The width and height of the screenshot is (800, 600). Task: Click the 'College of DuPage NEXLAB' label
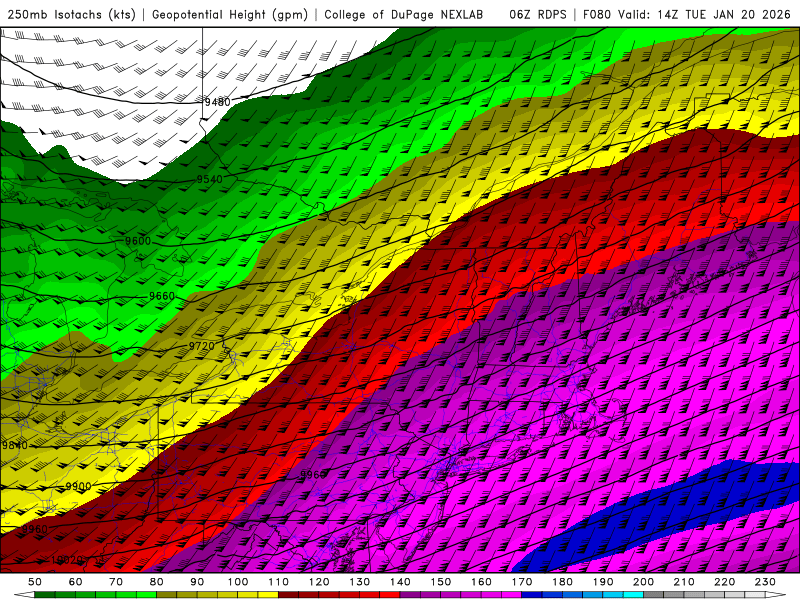pos(404,14)
